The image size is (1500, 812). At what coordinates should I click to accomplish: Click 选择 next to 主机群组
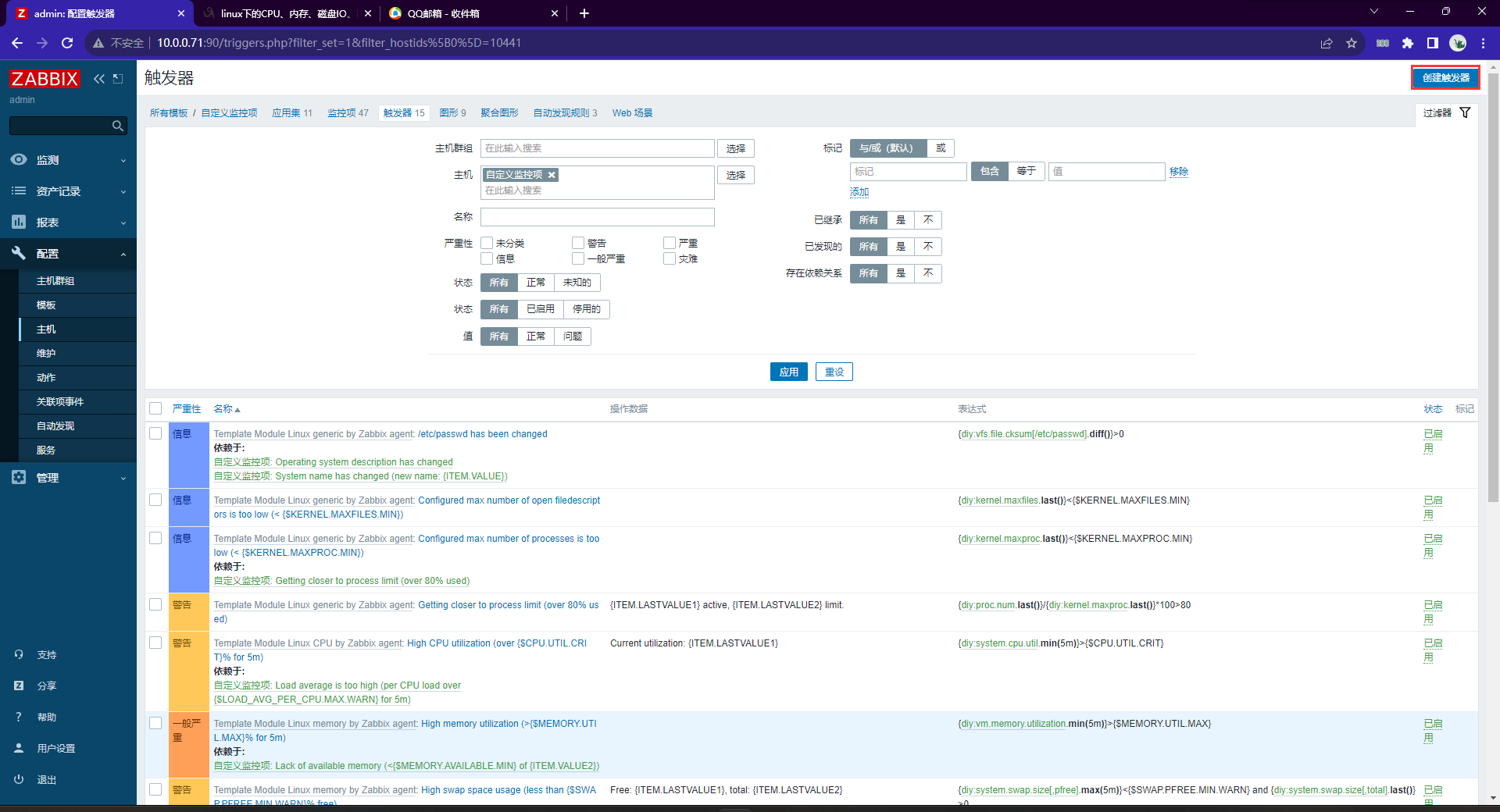tap(736, 148)
